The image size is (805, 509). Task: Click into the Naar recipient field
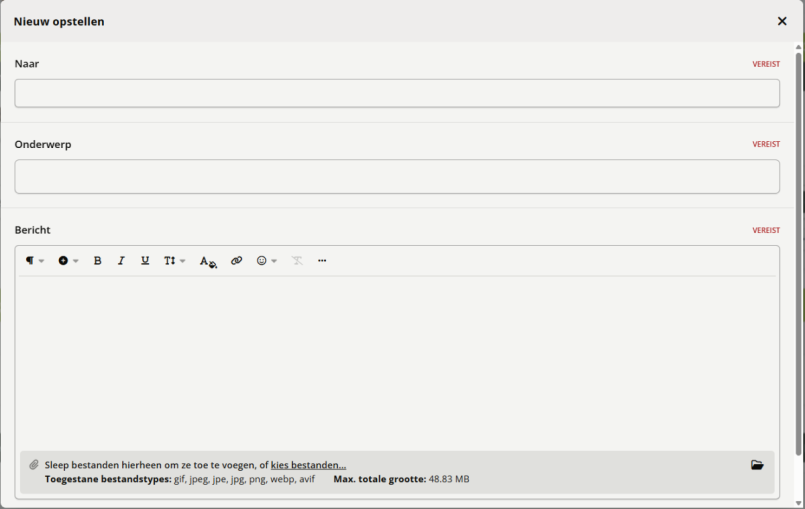[x=397, y=94]
